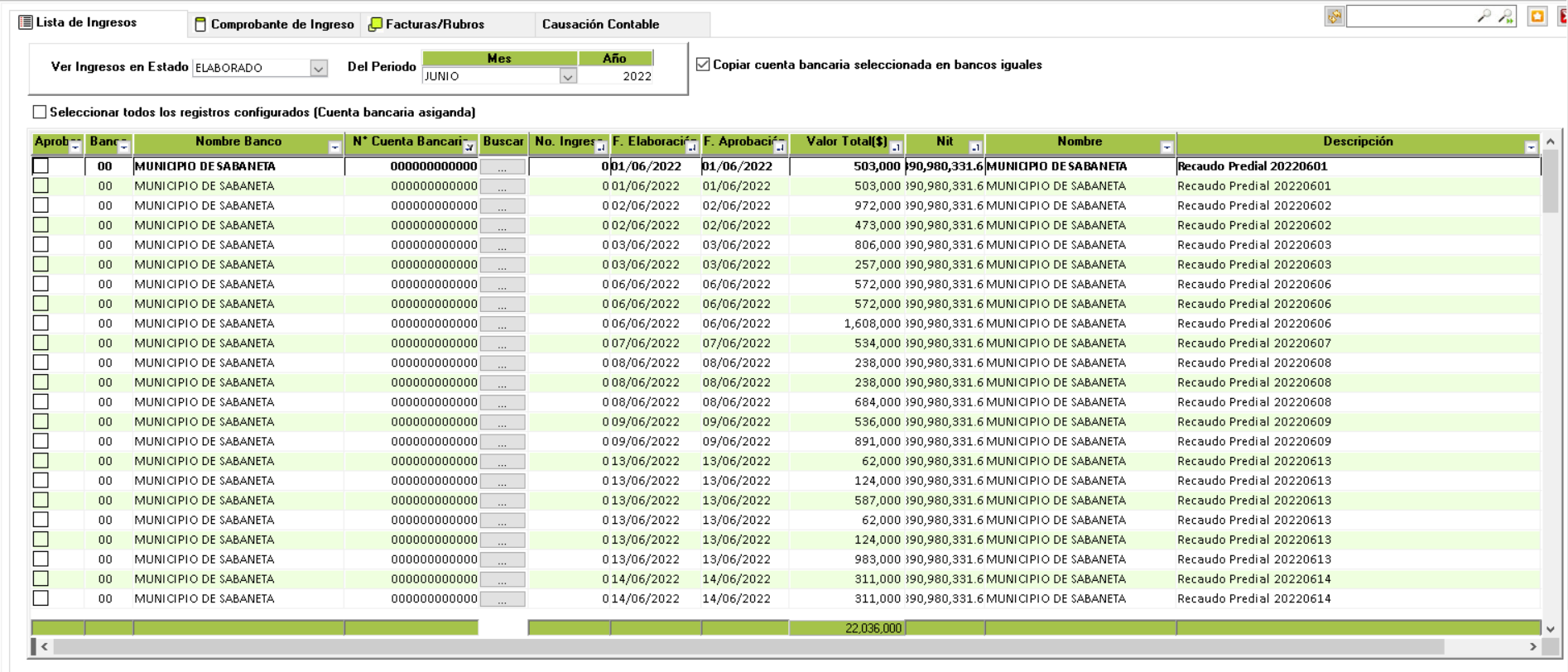This screenshot has width=1568, height=672.
Task: Switch to Comprobante de Ingreso tab
Action: coord(274,24)
